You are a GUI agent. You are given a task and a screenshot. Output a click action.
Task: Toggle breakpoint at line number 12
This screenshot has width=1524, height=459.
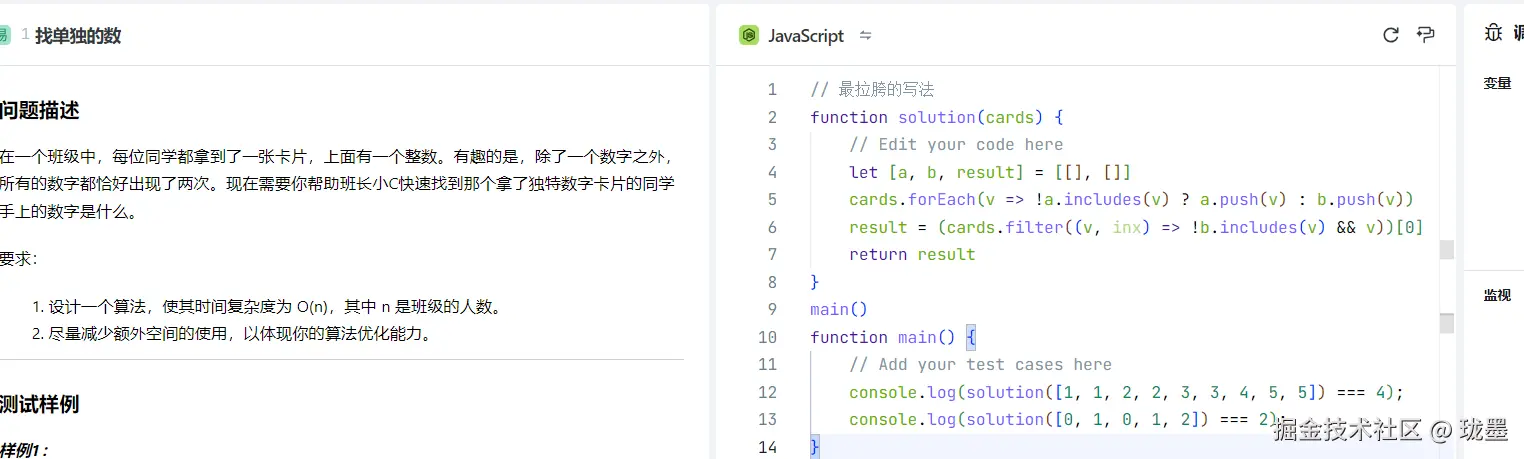coord(767,392)
